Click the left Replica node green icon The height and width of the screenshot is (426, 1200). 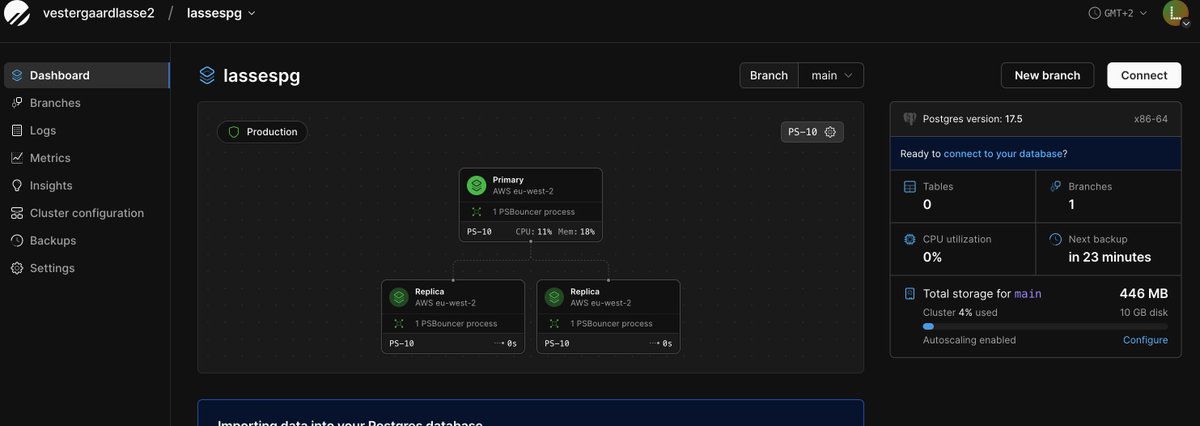pos(399,297)
